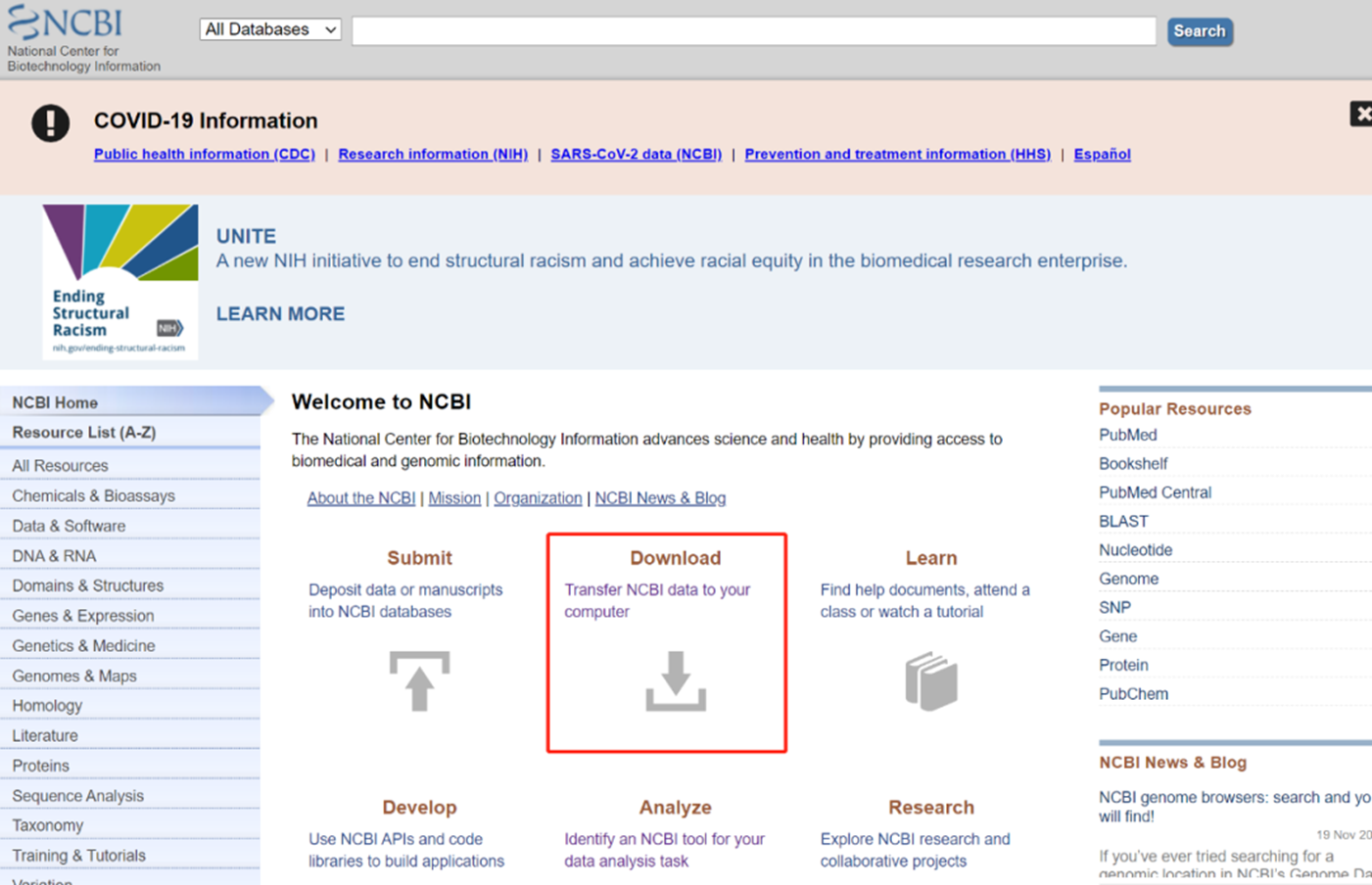Open PubMed Central in Popular Resources
This screenshot has height=885, width=1372.
1155,492
